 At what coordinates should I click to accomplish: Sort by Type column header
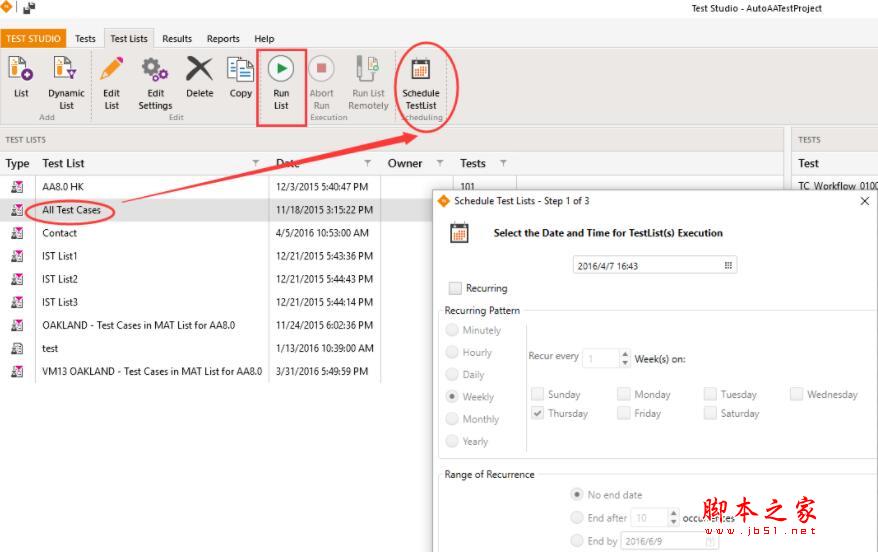tap(17, 163)
